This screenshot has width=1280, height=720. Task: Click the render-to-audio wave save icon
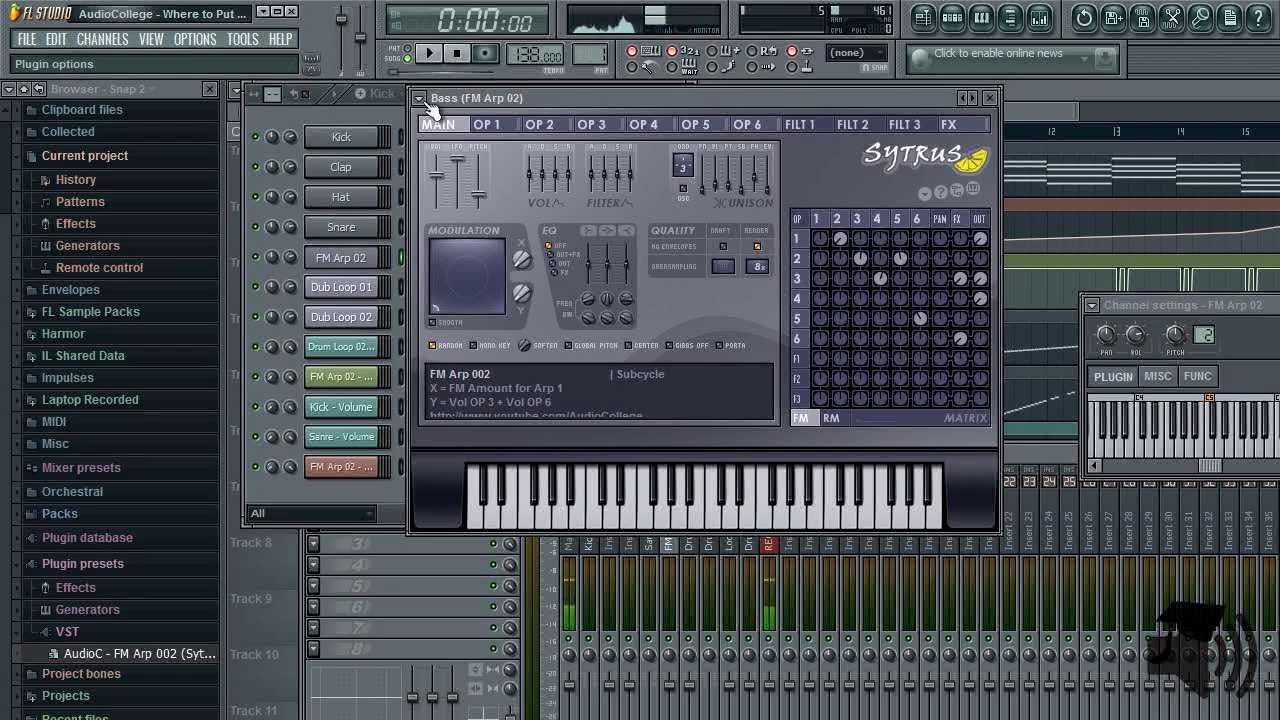pos(1142,17)
